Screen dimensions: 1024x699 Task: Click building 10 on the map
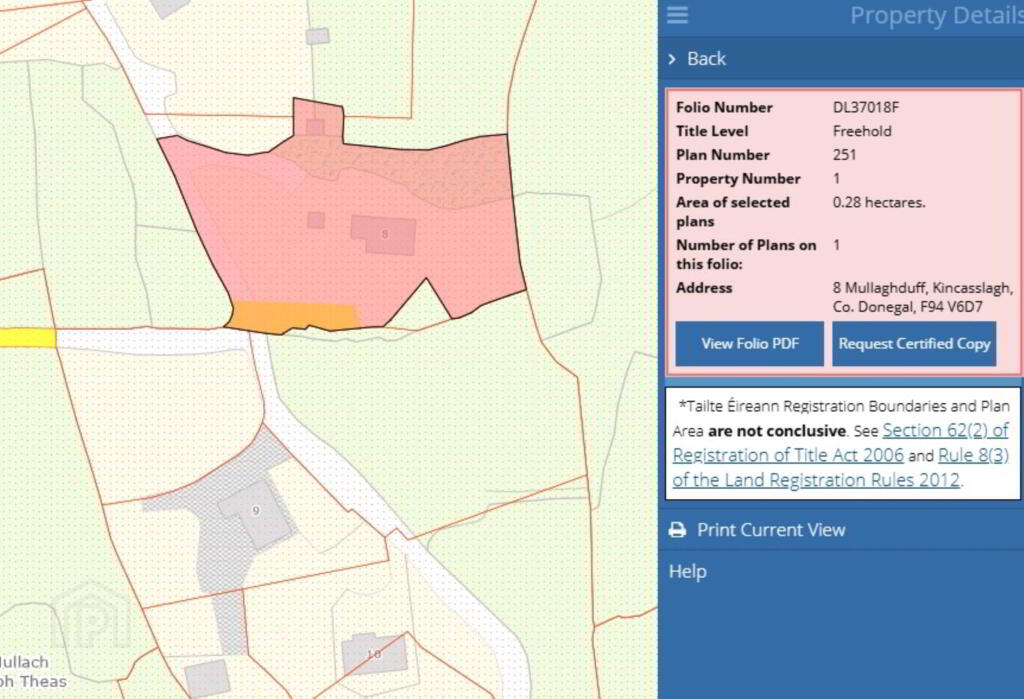(374, 654)
